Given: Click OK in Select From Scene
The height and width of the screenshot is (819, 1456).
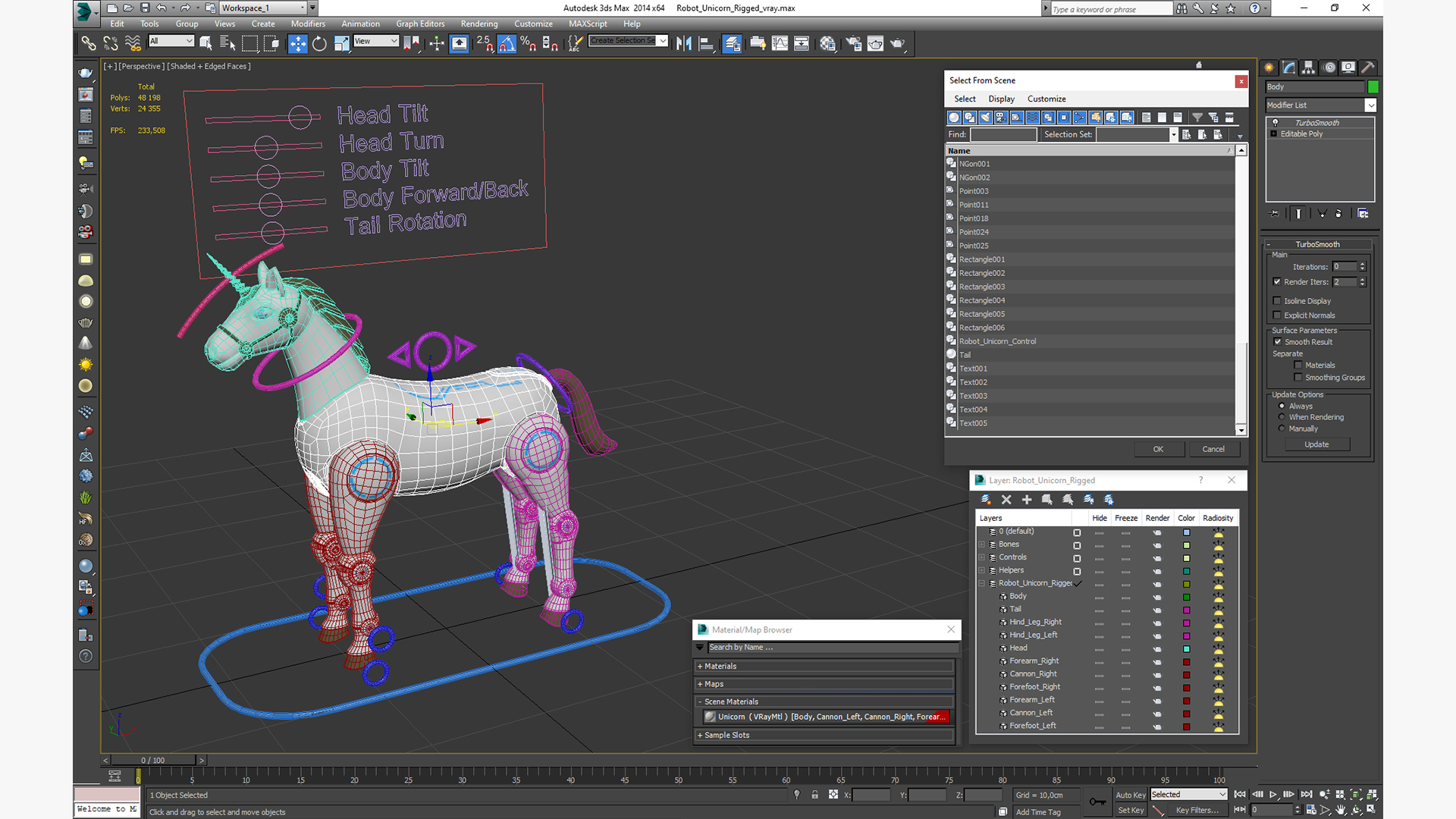Looking at the screenshot, I should [x=1158, y=449].
